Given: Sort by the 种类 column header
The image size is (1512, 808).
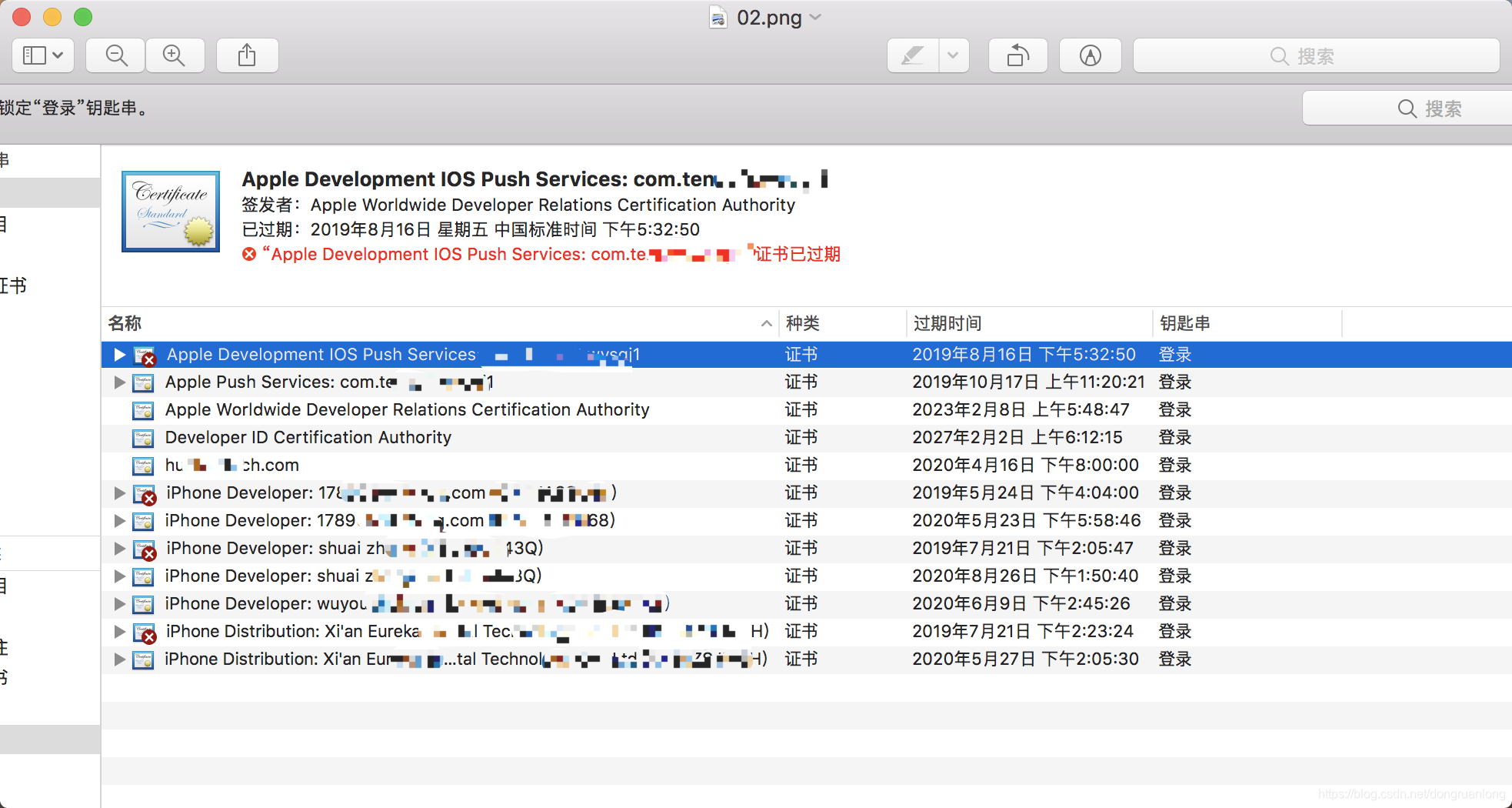Looking at the screenshot, I should [x=843, y=323].
